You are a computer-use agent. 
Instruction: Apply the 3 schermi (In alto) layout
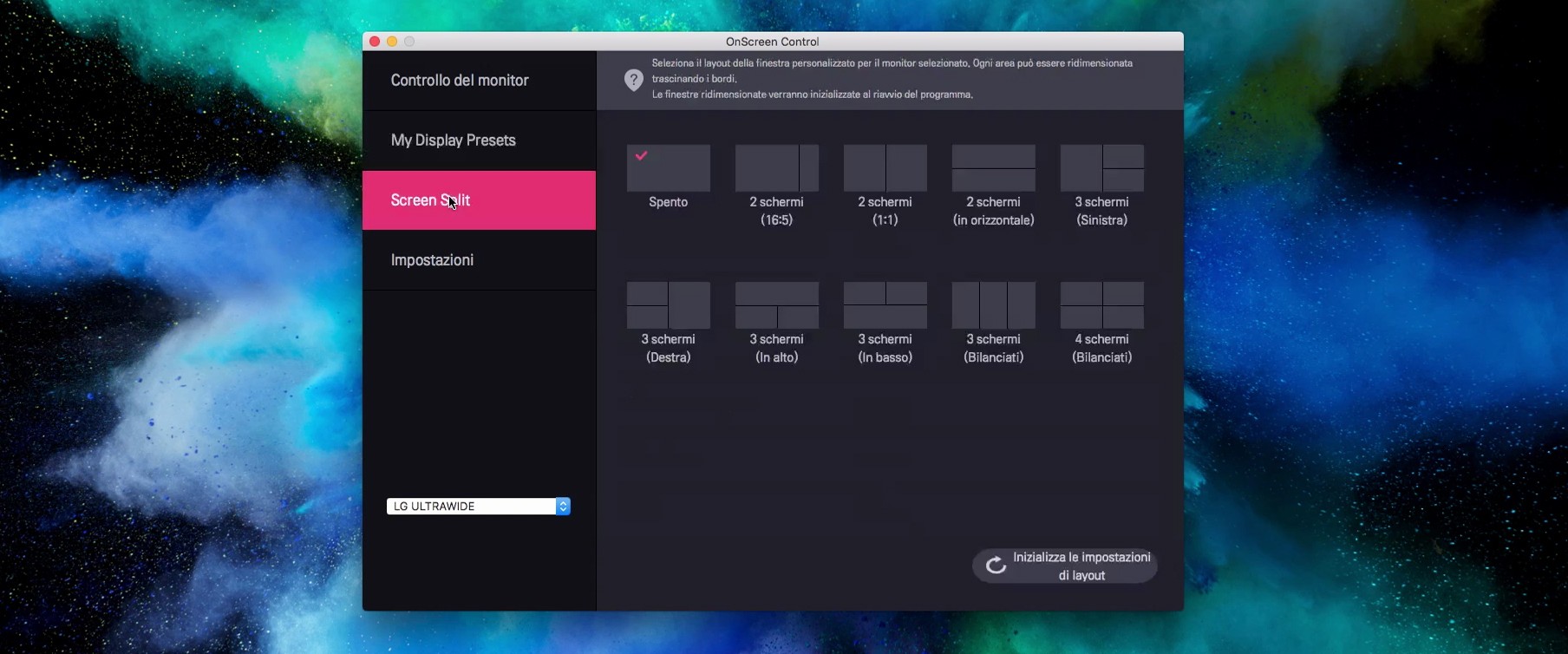(x=776, y=305)
